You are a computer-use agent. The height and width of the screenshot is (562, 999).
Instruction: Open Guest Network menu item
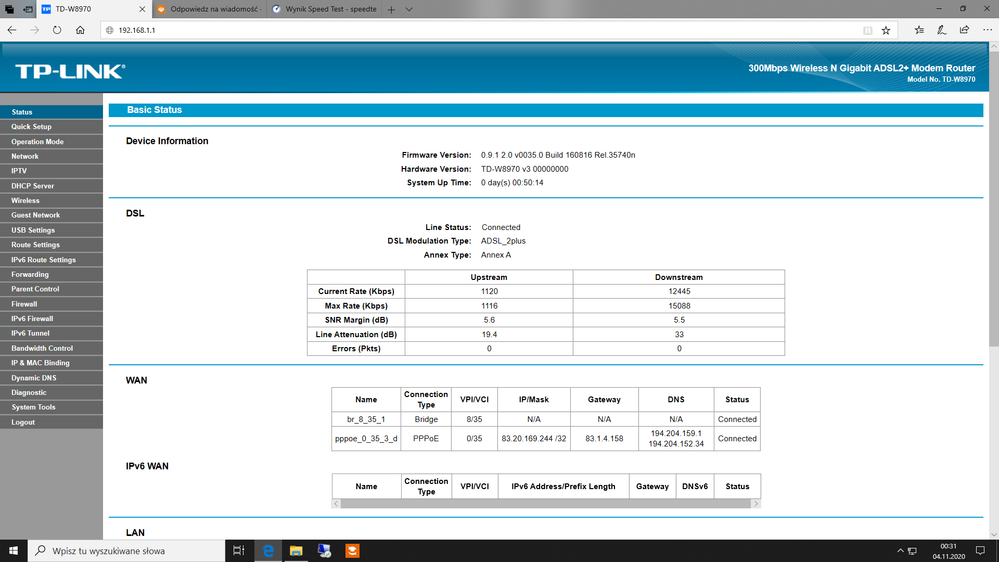point(51,215)
